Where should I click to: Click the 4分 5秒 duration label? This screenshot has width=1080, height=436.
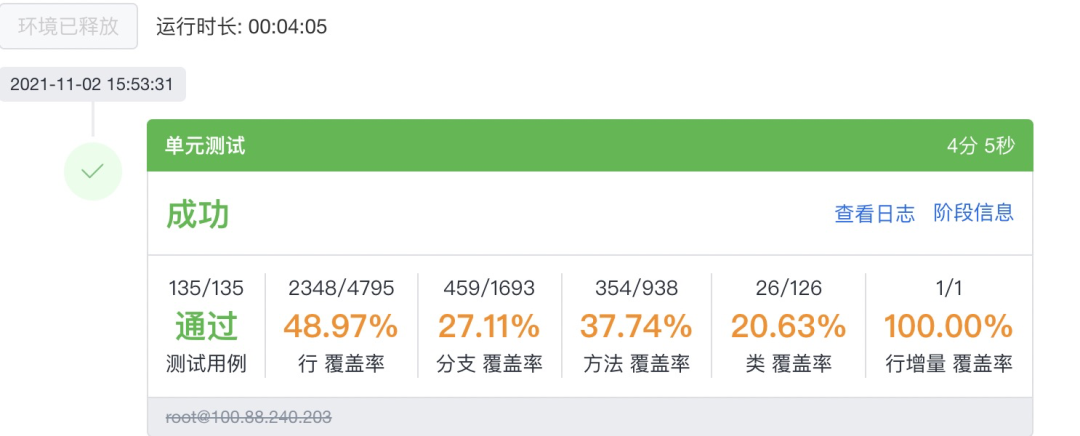tap(980, 146)
